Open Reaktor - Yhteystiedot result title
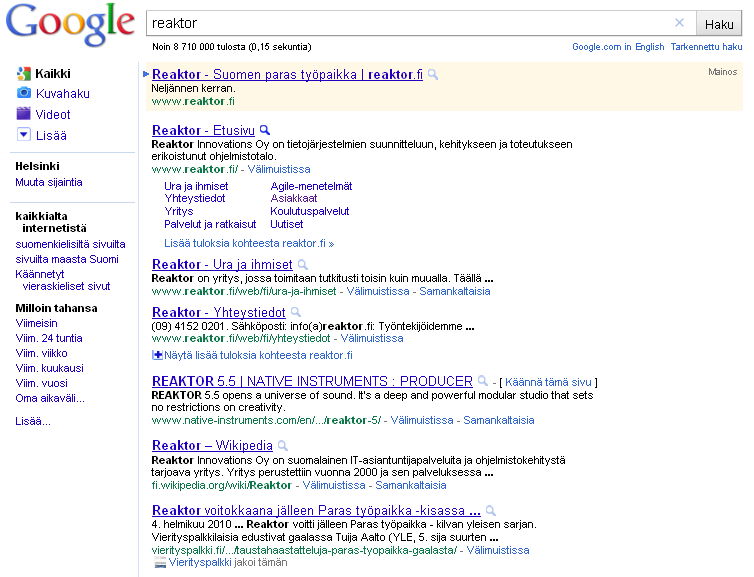754x577 pixels. pos(219,313)
